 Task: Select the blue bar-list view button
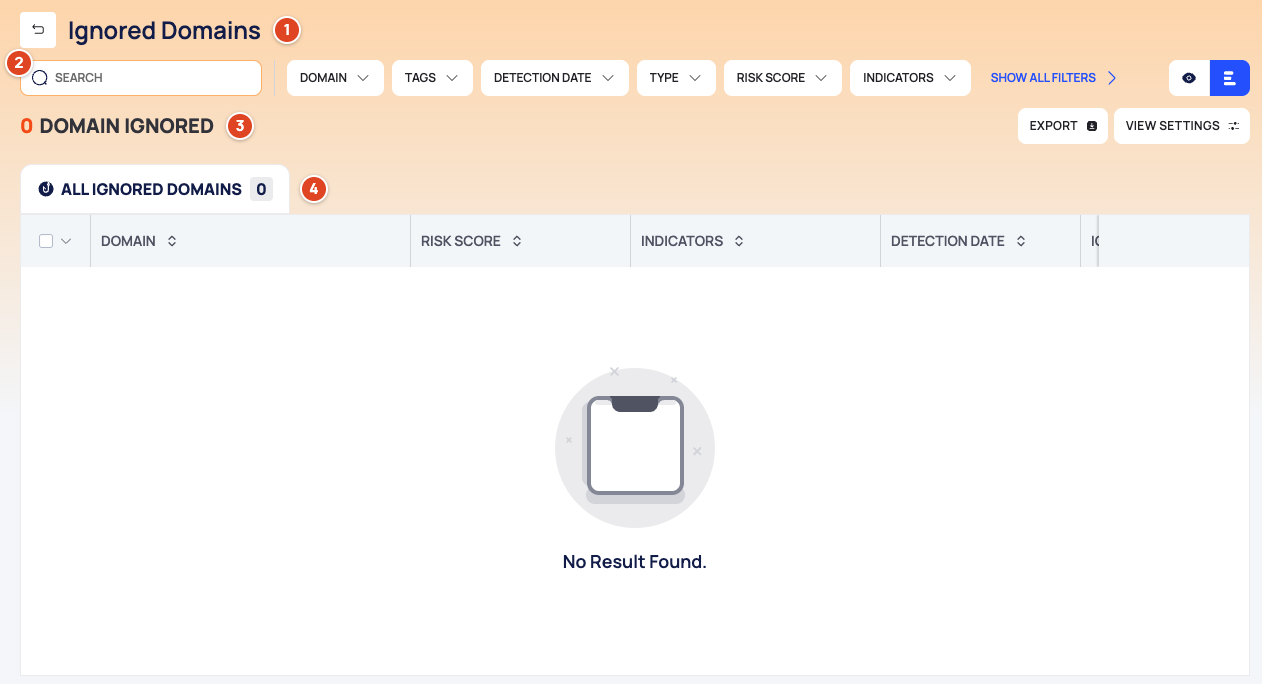1230,78
